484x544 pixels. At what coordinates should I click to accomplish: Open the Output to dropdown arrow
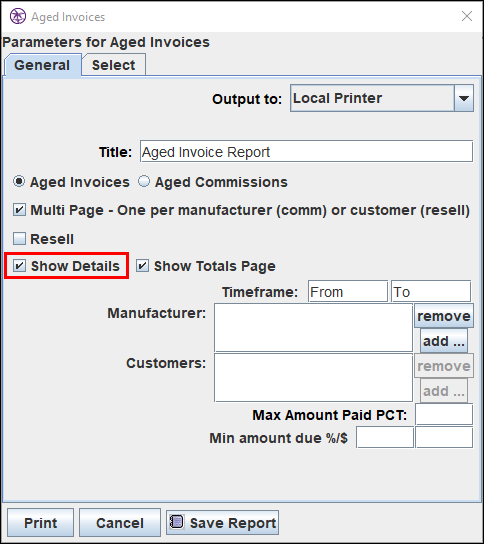point(464,98)
